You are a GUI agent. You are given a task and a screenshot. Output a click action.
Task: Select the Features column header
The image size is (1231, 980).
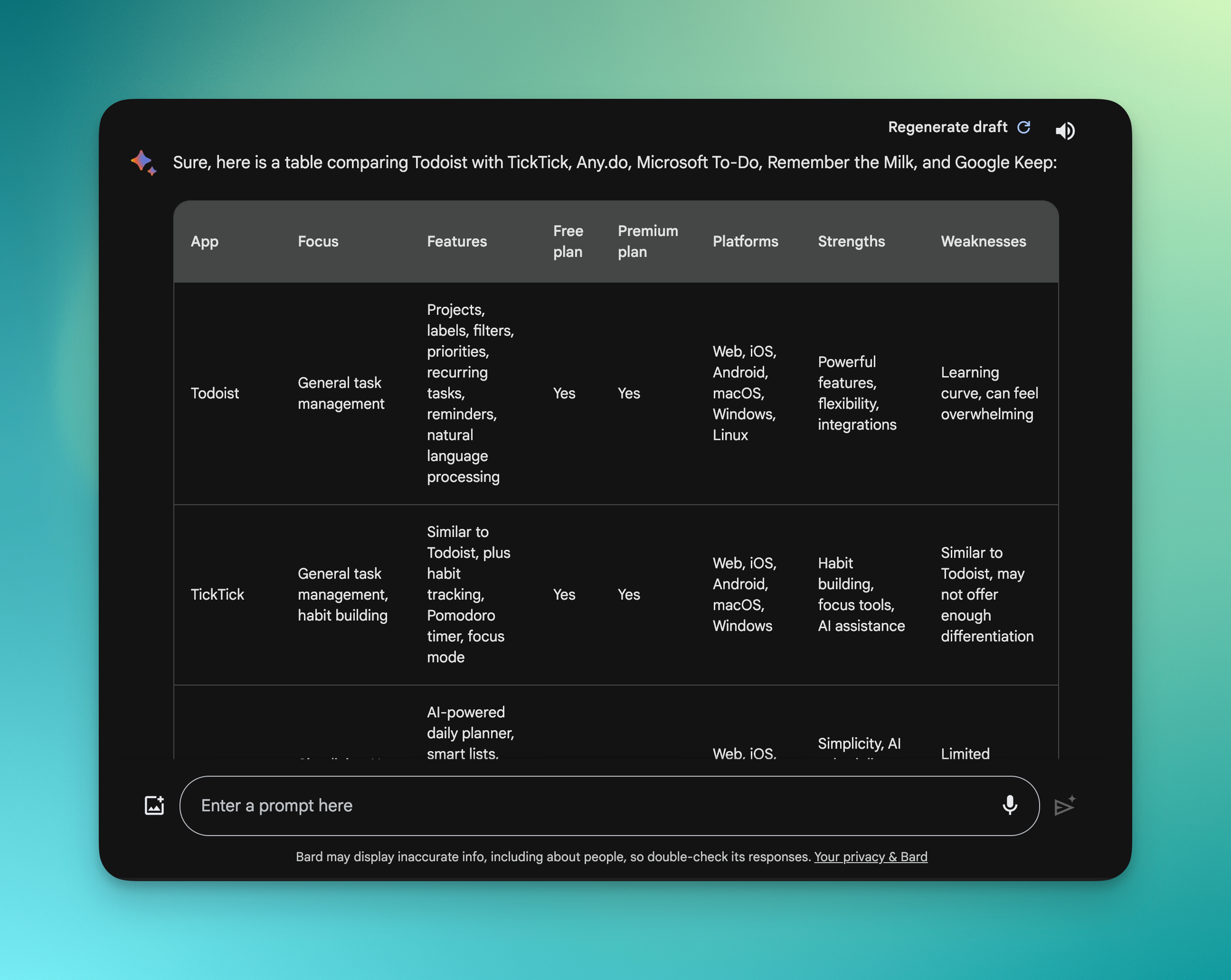(x=457, y=242)
